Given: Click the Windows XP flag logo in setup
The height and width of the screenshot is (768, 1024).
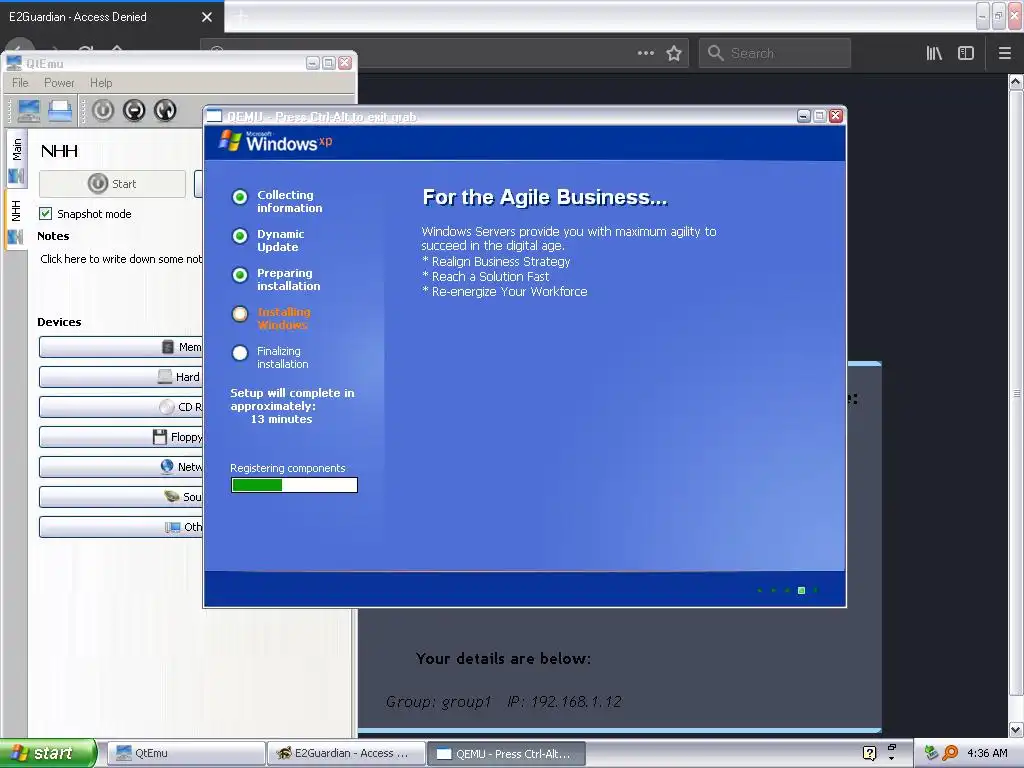Looking at the screenshot, I should tap(230, 140).
